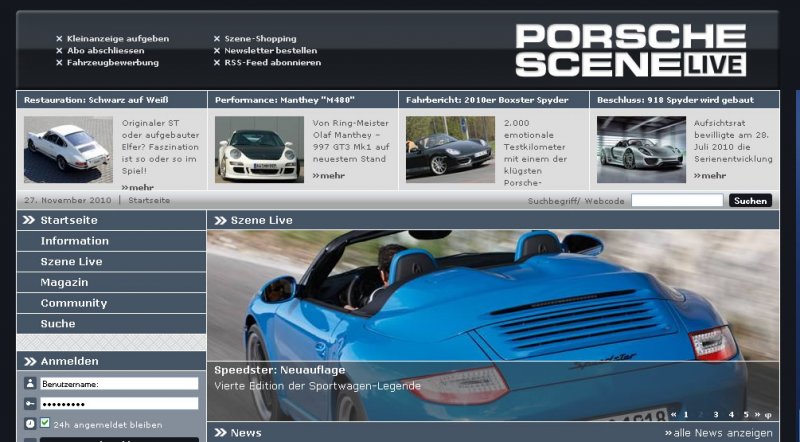Open Performance: Manthey M480 headline

pyautogui.click(x=285, y=100)
